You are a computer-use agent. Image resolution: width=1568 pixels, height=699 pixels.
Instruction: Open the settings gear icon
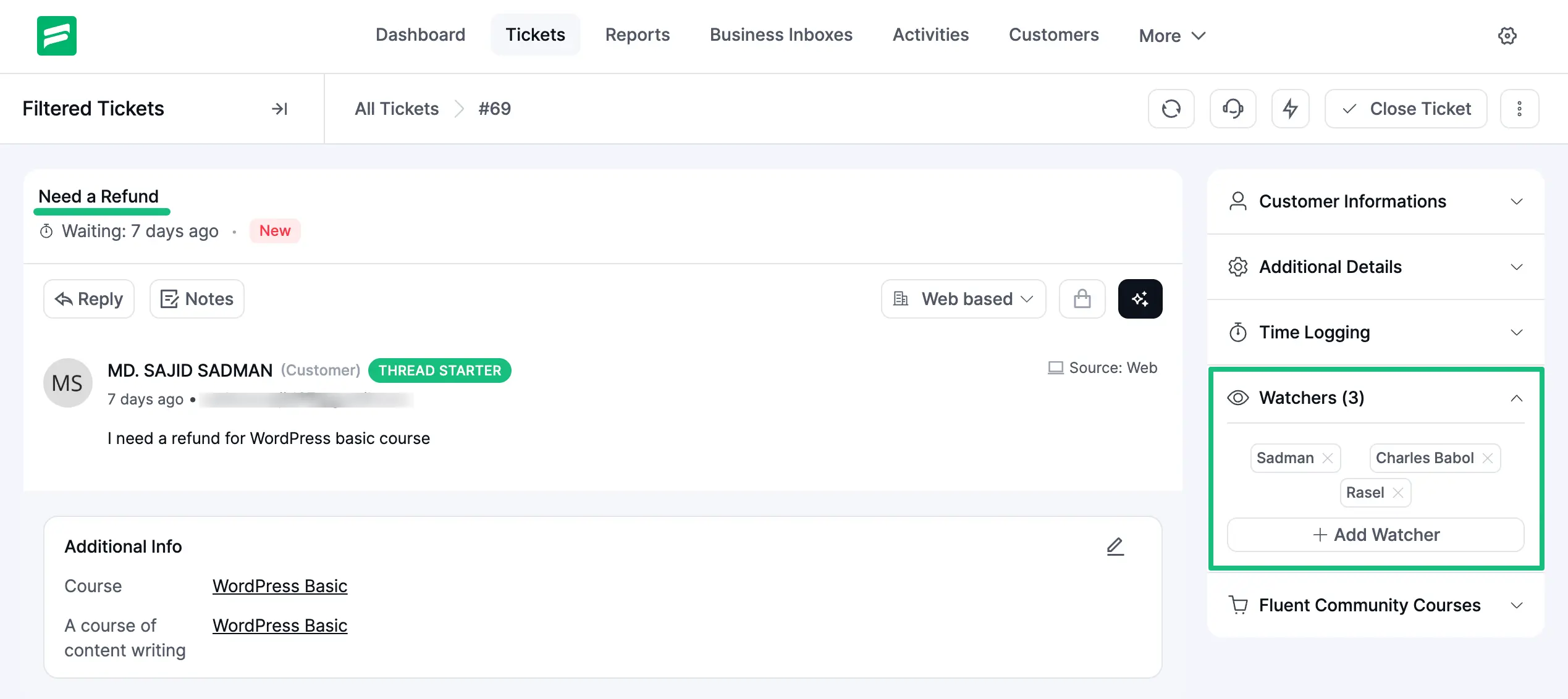pyautogui.click(x=1507, y=35)
